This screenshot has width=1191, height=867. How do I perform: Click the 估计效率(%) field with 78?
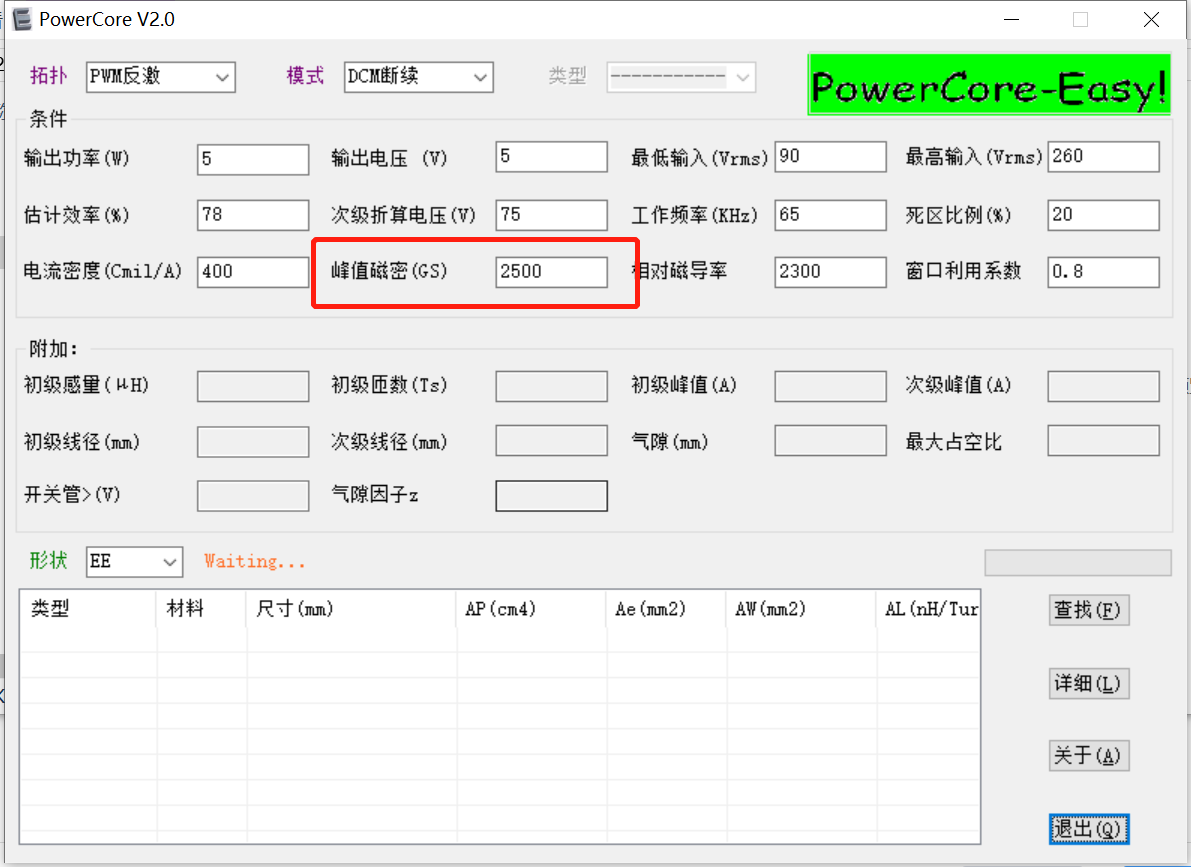(253, 215)
